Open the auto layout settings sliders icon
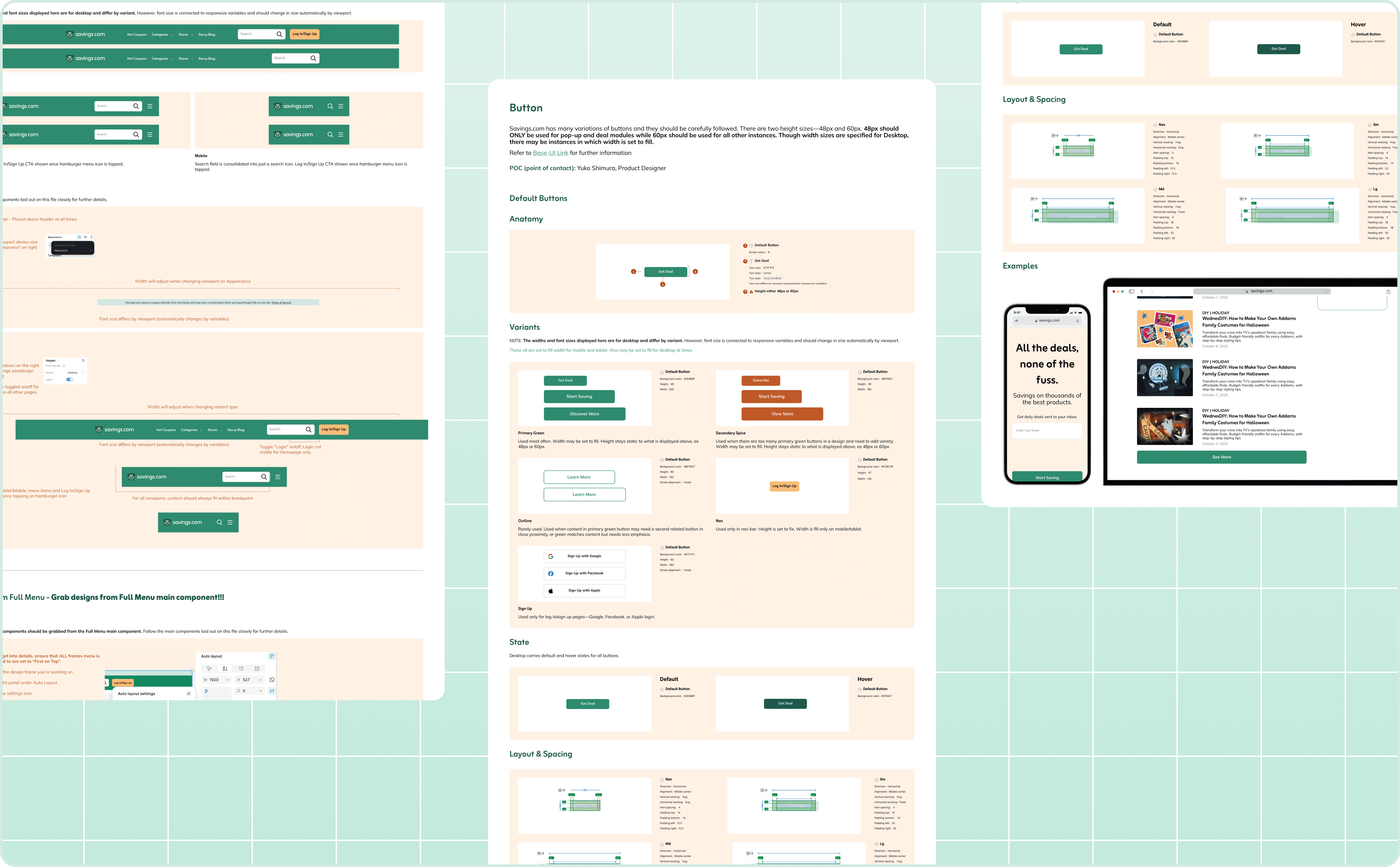Screen dimensions: 1400x867 point(272,691)
